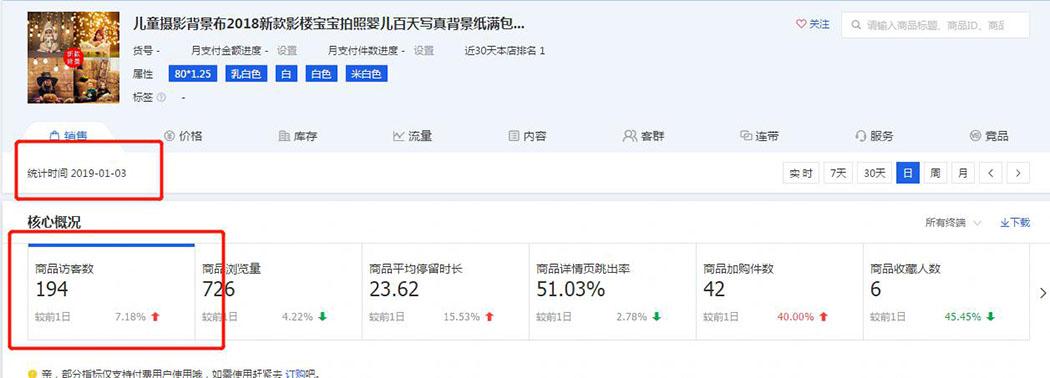Select the single 白 attribute tag

pyautogui.click(x=286, y=74)
